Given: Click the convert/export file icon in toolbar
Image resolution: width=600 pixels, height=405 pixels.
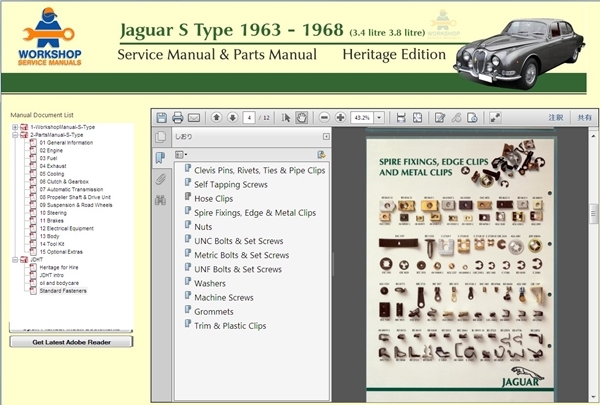Looking at the screenshot, I should point(472,118).
